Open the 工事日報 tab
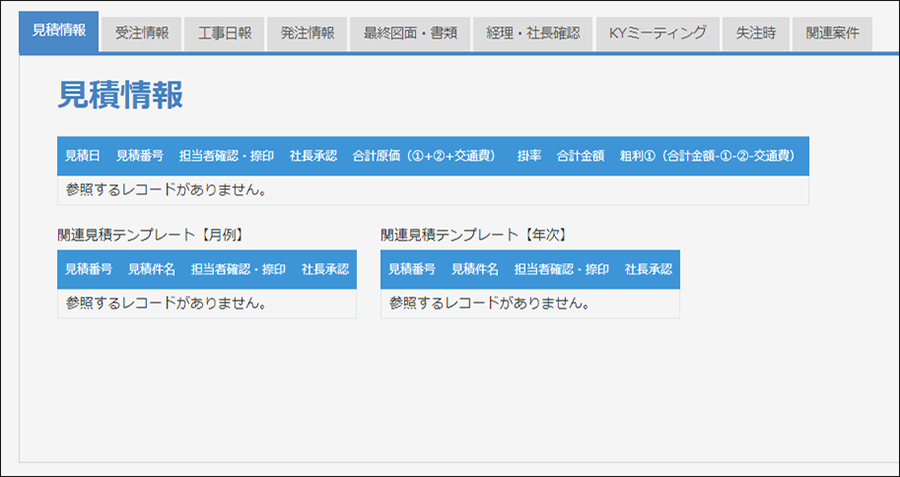This screenshot has height=477, width=900. pos(225,33)
